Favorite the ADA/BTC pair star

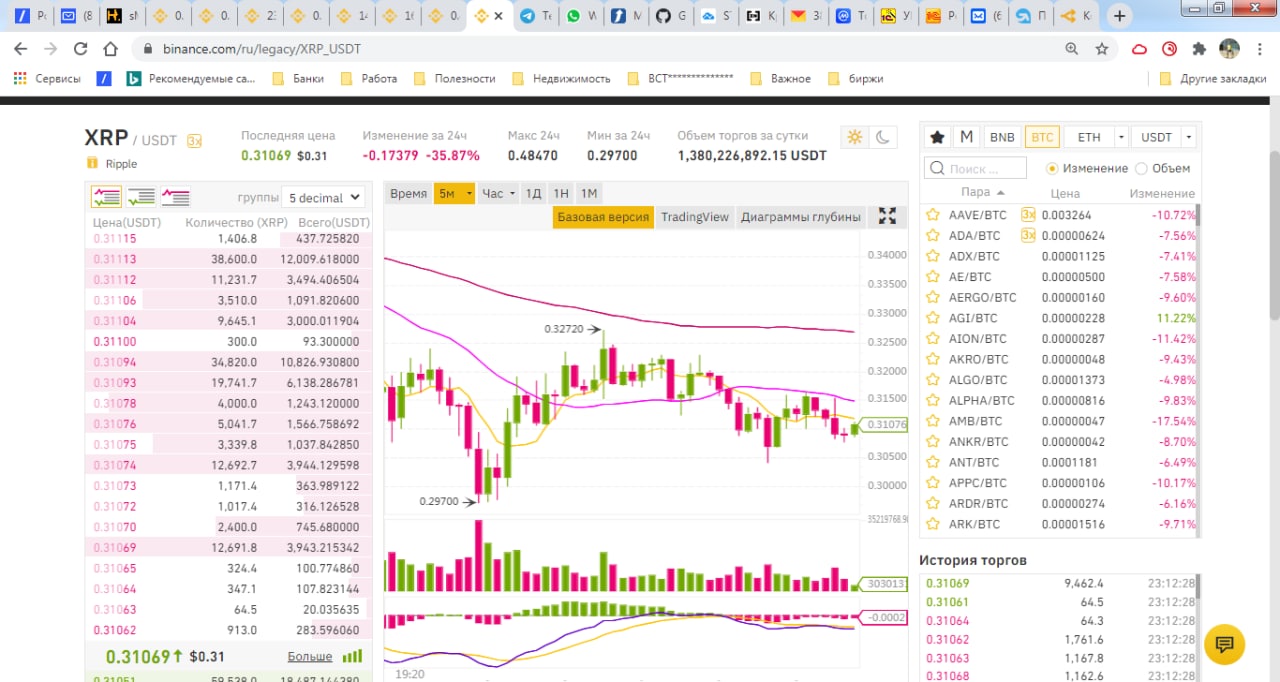point(933,236)
